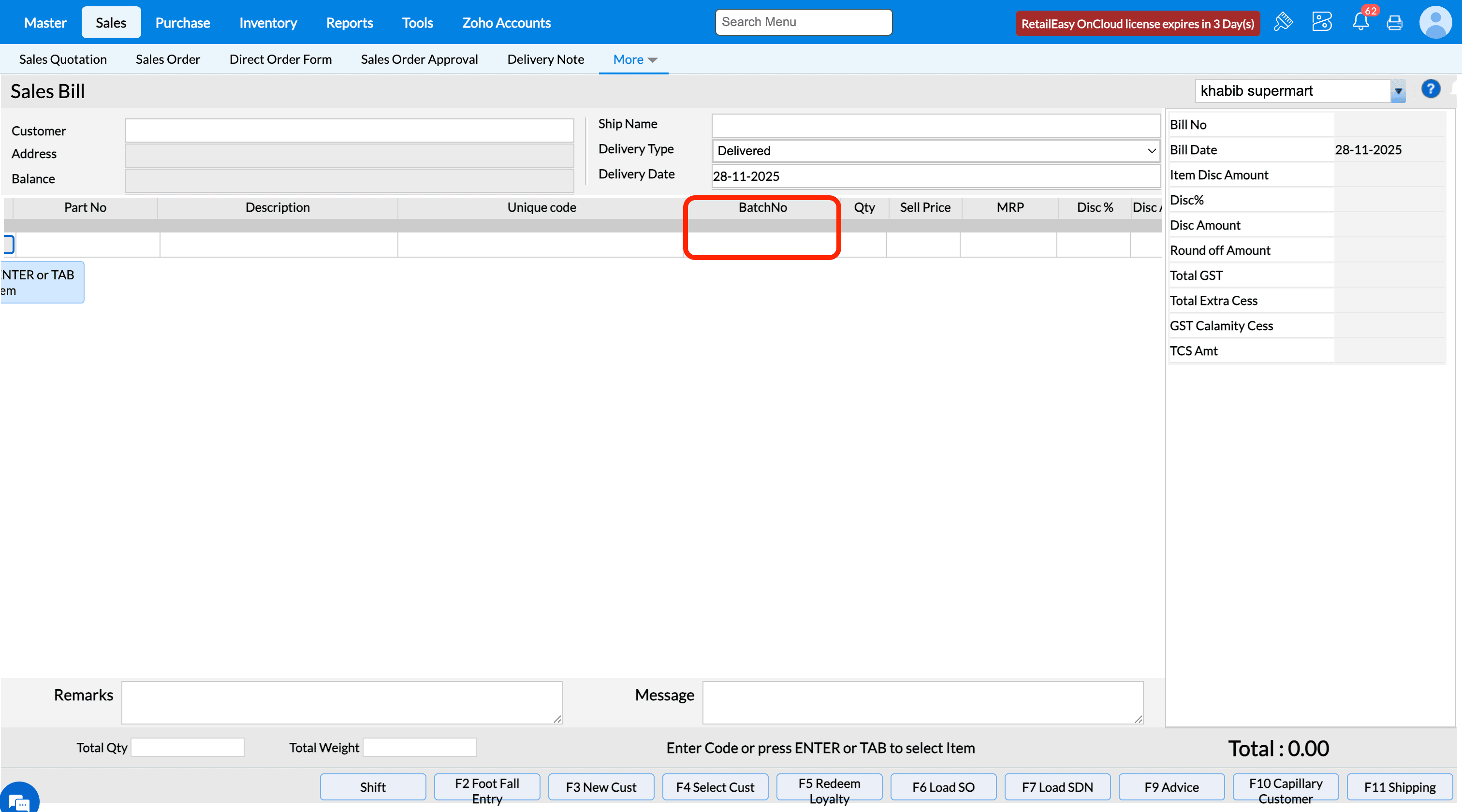Click the F9 Advice button
This screenshot has width=1462, height=812.
point(1171,787)
